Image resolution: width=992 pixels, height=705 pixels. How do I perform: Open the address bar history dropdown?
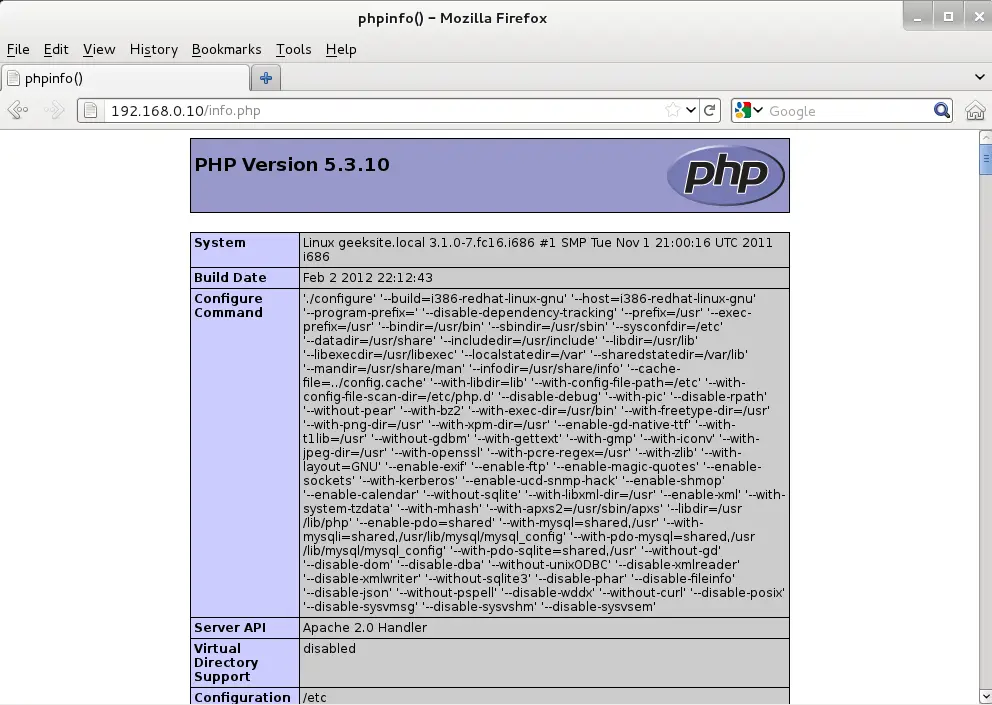691,110
